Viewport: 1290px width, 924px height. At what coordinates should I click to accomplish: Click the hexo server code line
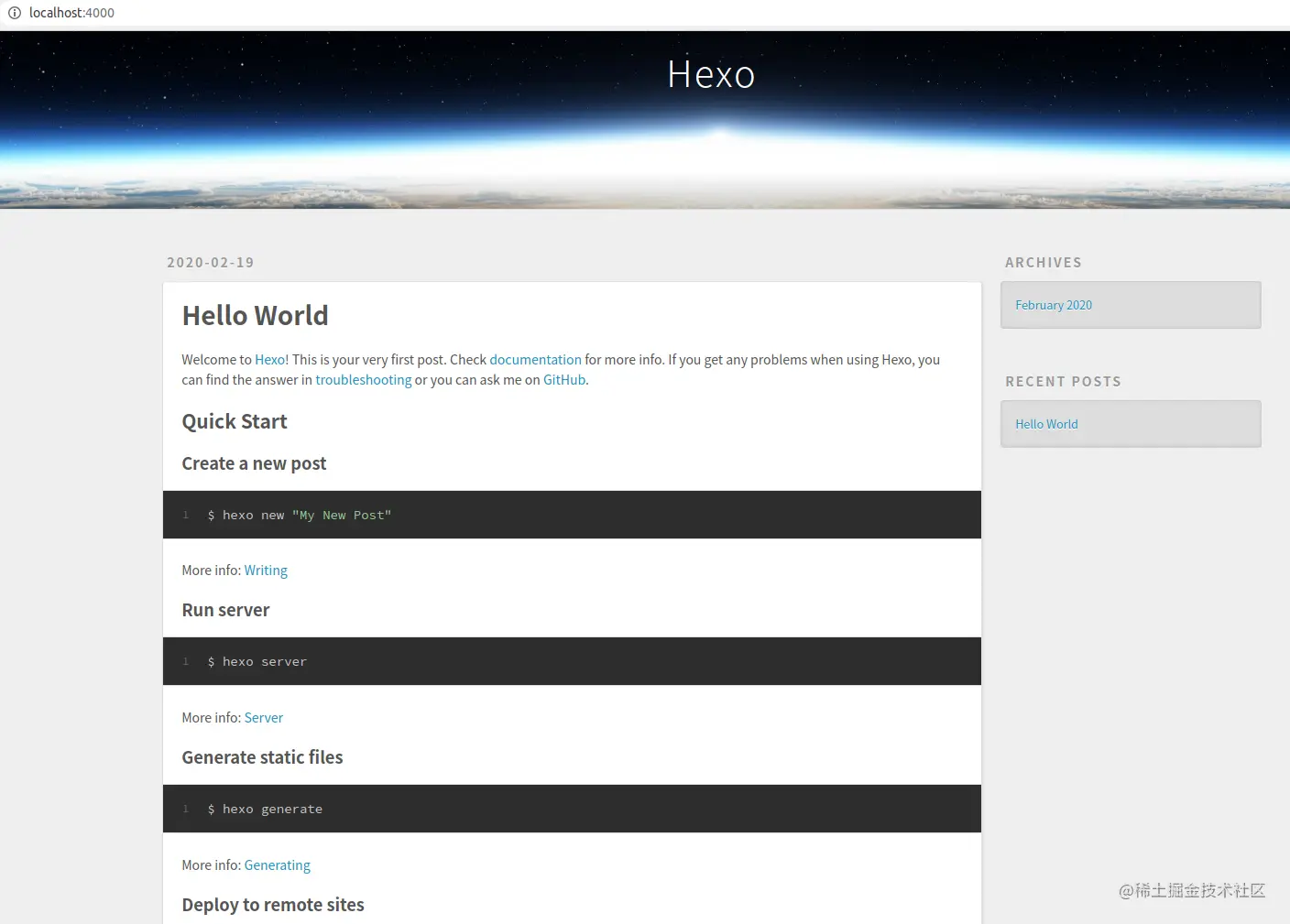257,662
